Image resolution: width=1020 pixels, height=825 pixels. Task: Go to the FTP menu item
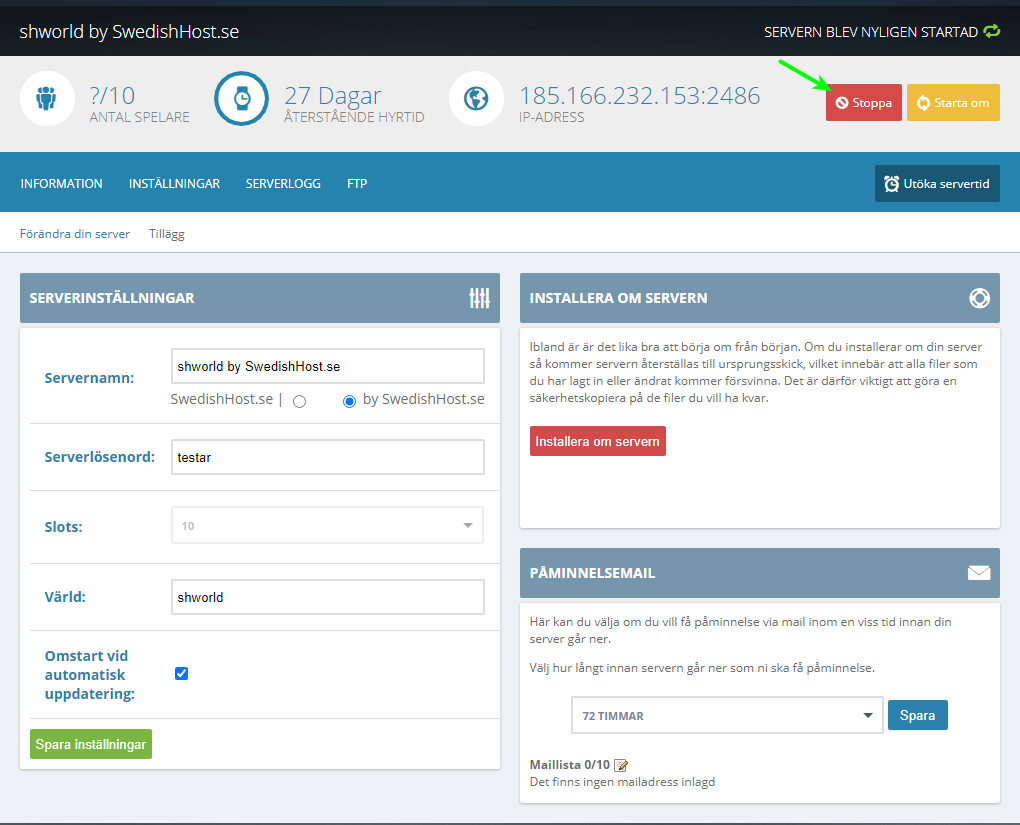coord(358,183)
